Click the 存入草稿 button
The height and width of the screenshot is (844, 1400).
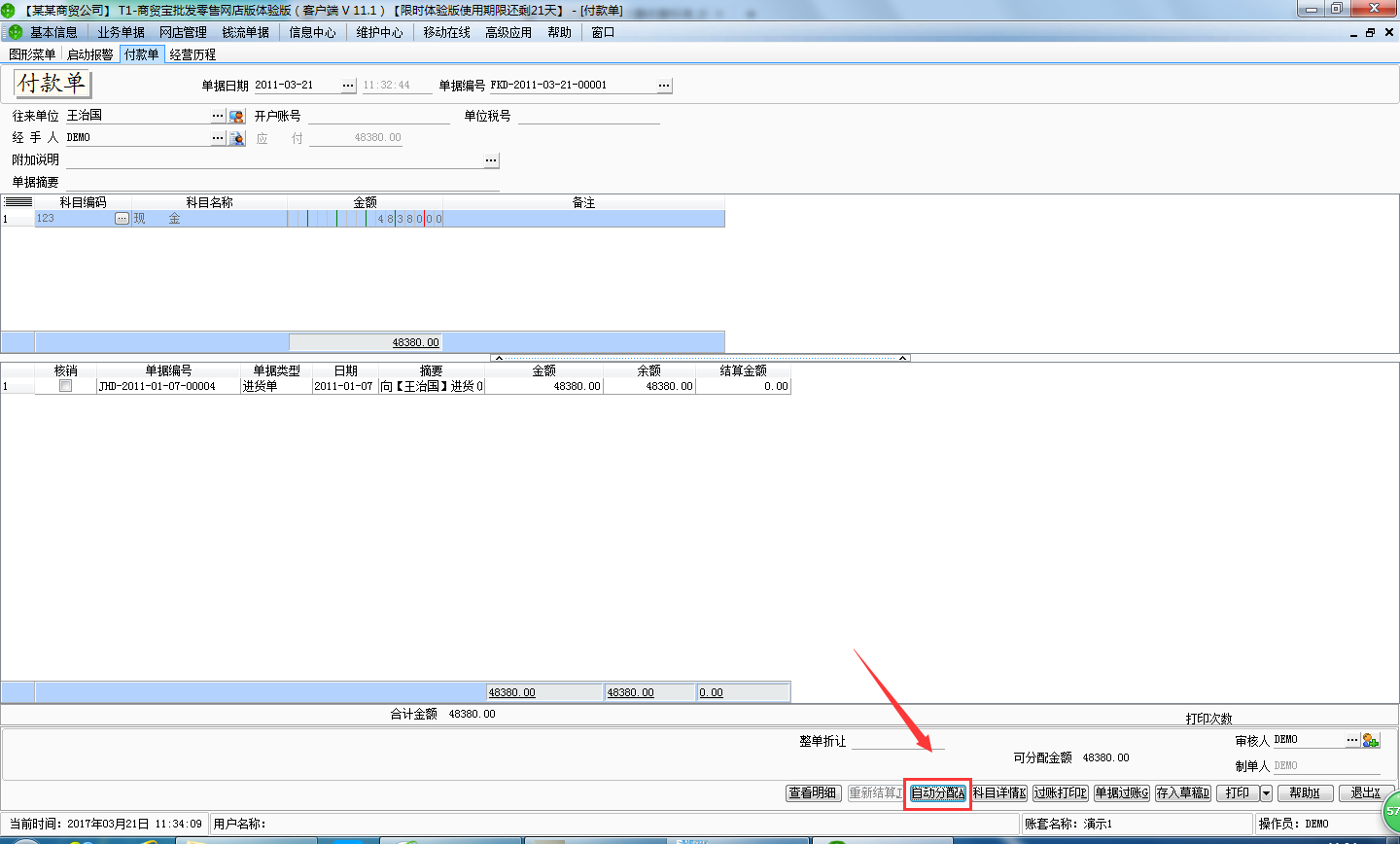(x=1182, y=793)
